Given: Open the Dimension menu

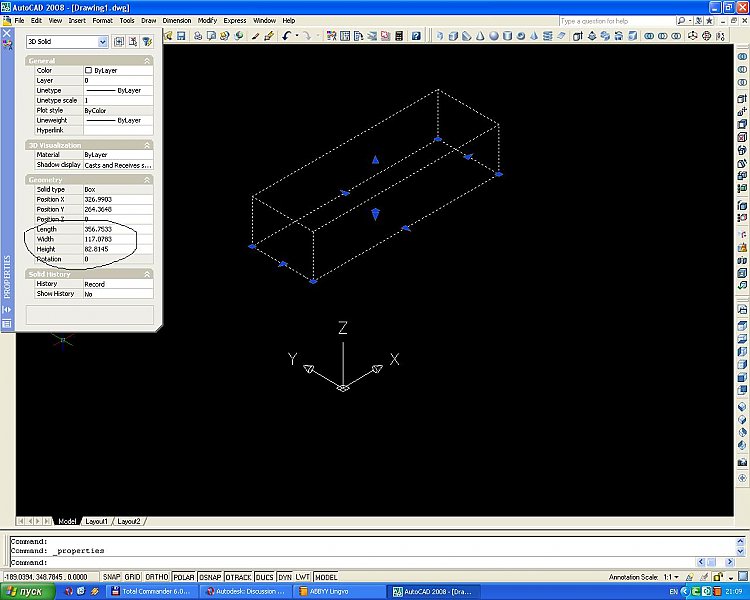Looking at the screenshot, I should tap(176, 21).
